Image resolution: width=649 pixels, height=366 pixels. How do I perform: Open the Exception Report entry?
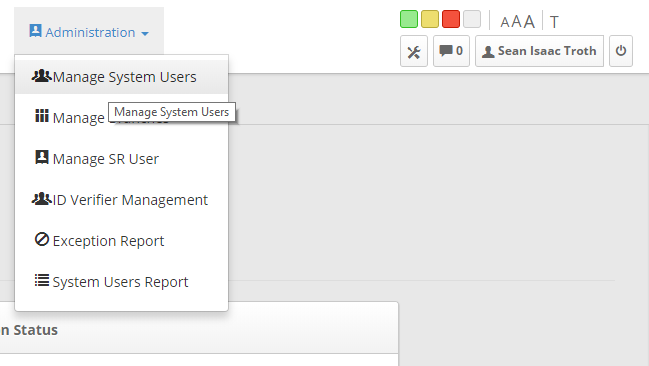(x=121, y=241)
